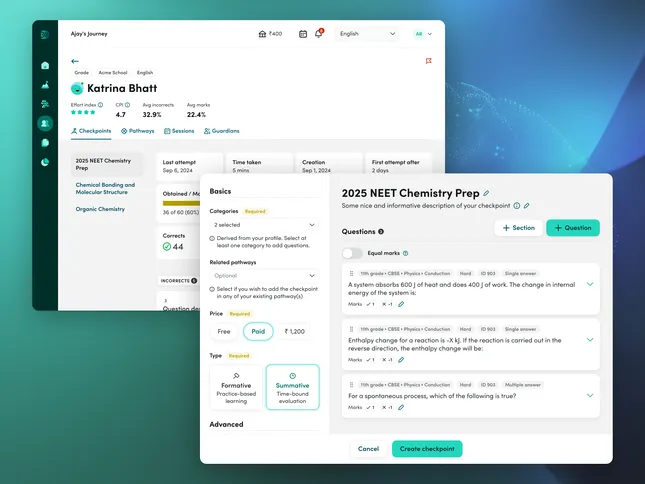Screen dimensions: 645x484
Task: Expand the 600 J heat question
Action: (590, 284)
